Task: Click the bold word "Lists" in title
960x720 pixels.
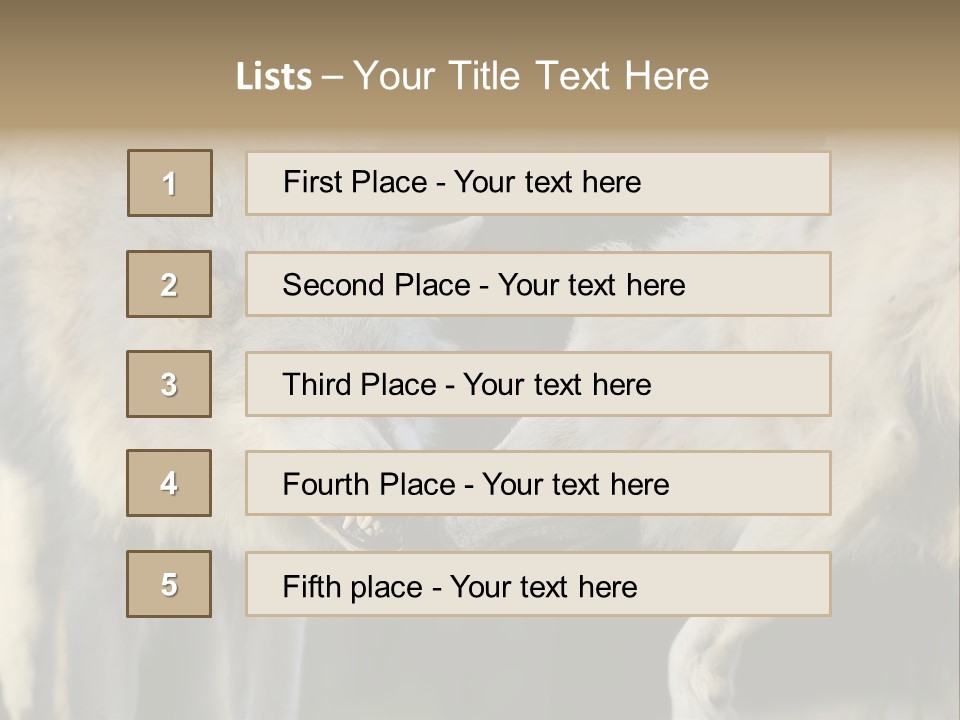Action: [x=274, y=77]
